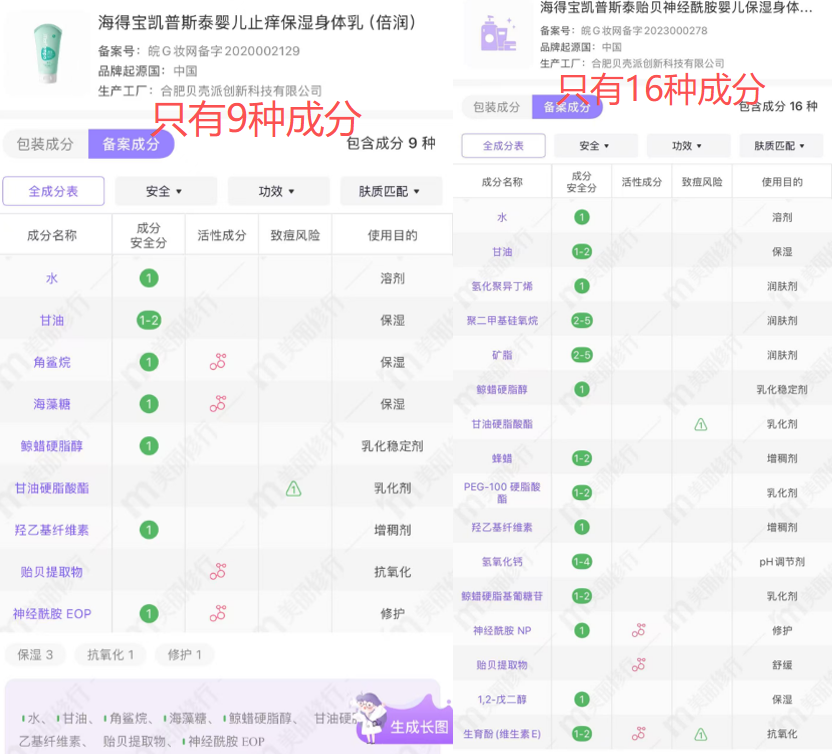
Task: Switch to 包装成分 tab in left panel
Action: [45, 144]
